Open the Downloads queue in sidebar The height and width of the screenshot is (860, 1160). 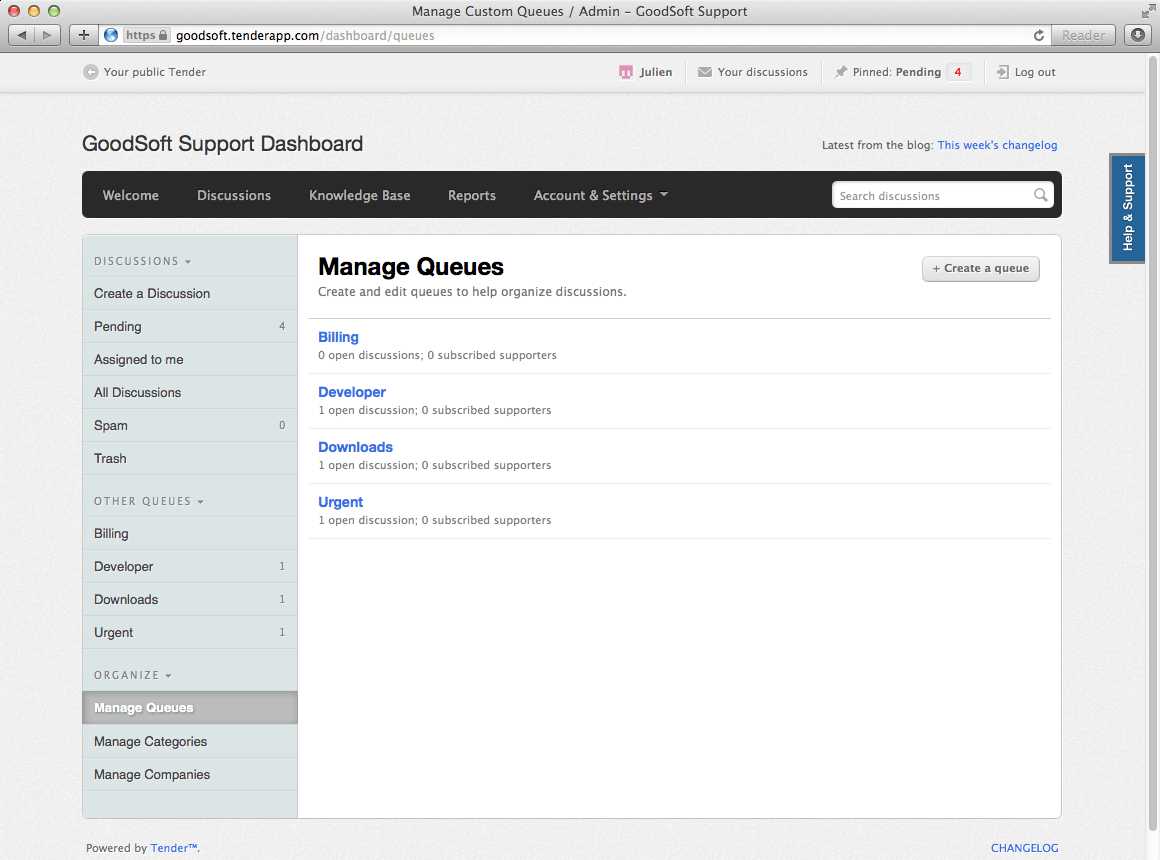coord(190,599)
